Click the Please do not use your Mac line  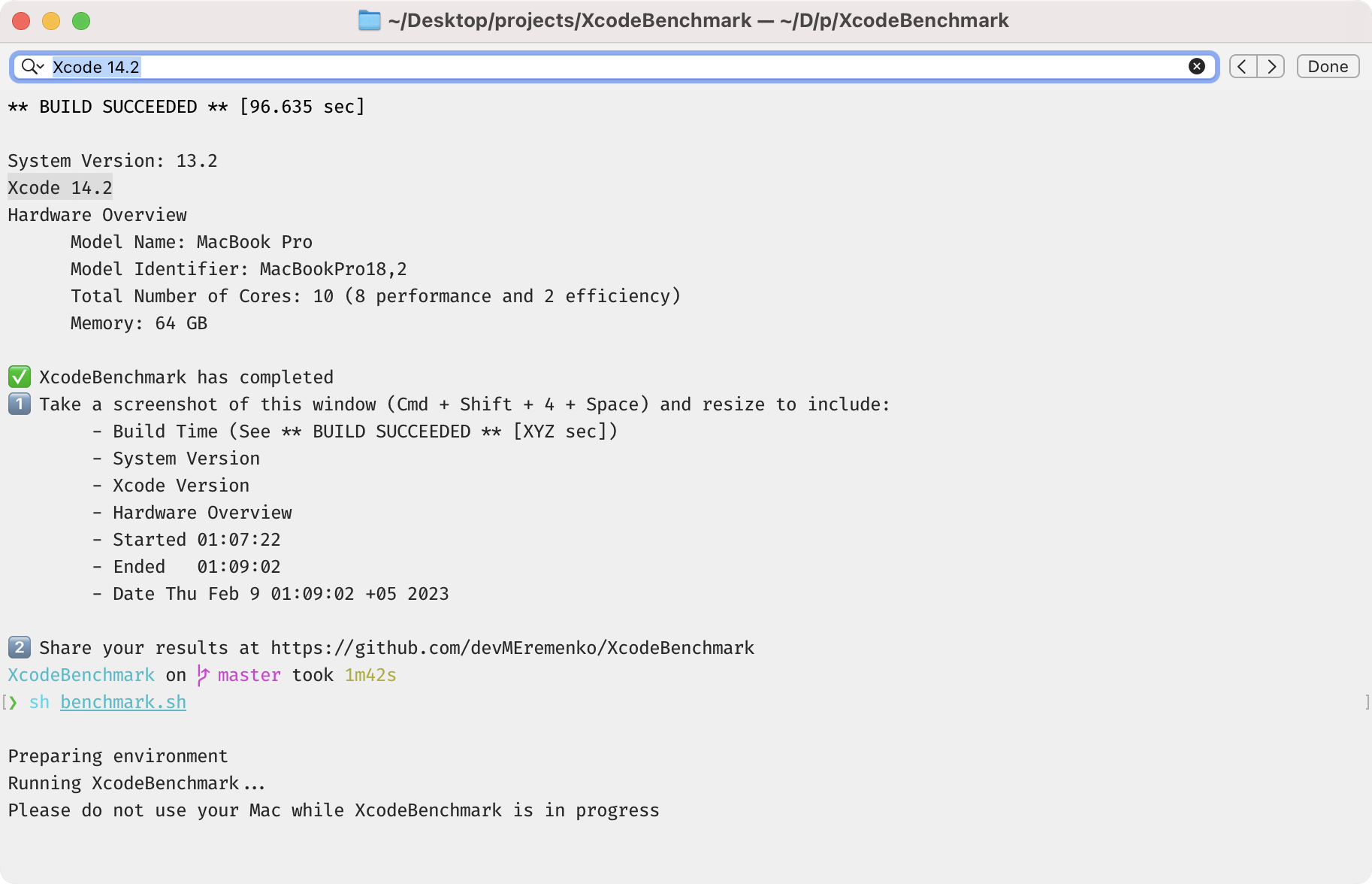tap(334, 810)
